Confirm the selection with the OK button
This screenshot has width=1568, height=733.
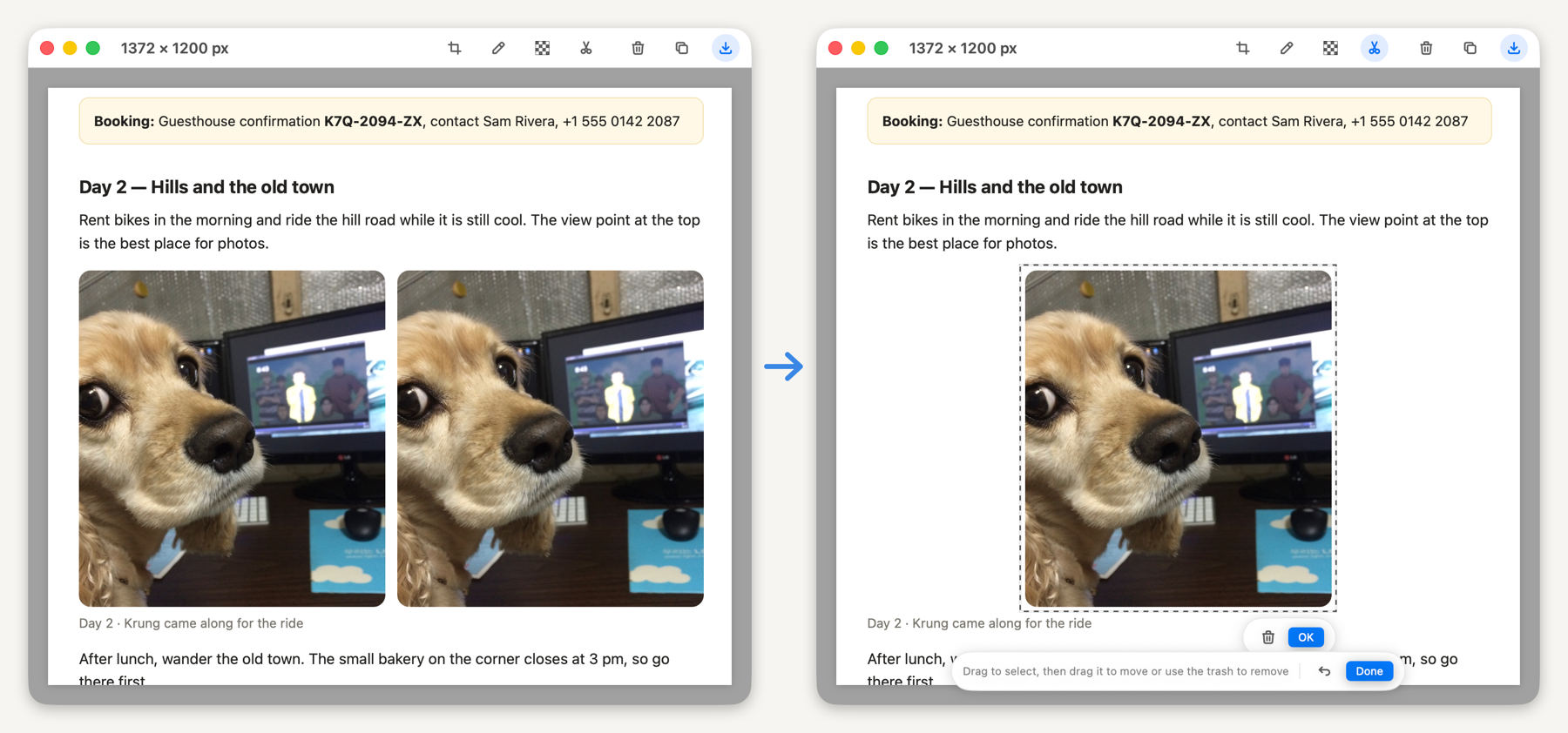[x=1306, y=637]
